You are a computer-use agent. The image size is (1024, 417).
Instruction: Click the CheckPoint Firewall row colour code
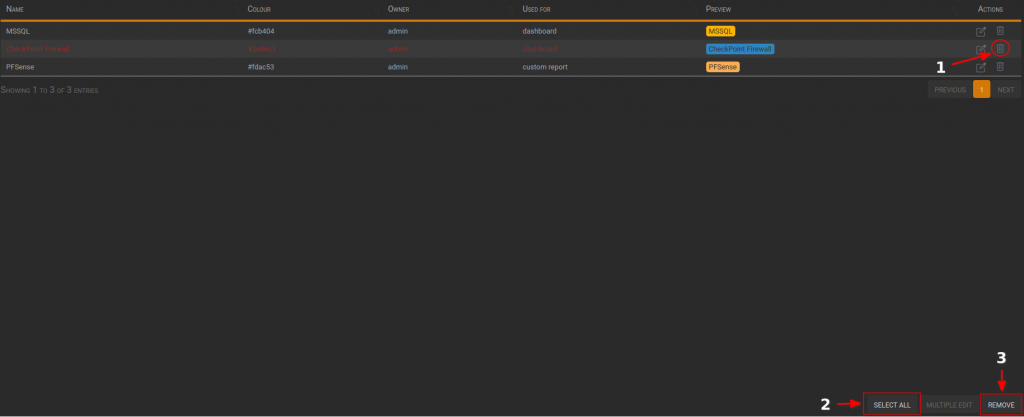pyautogui.click(x=262, y=49)
